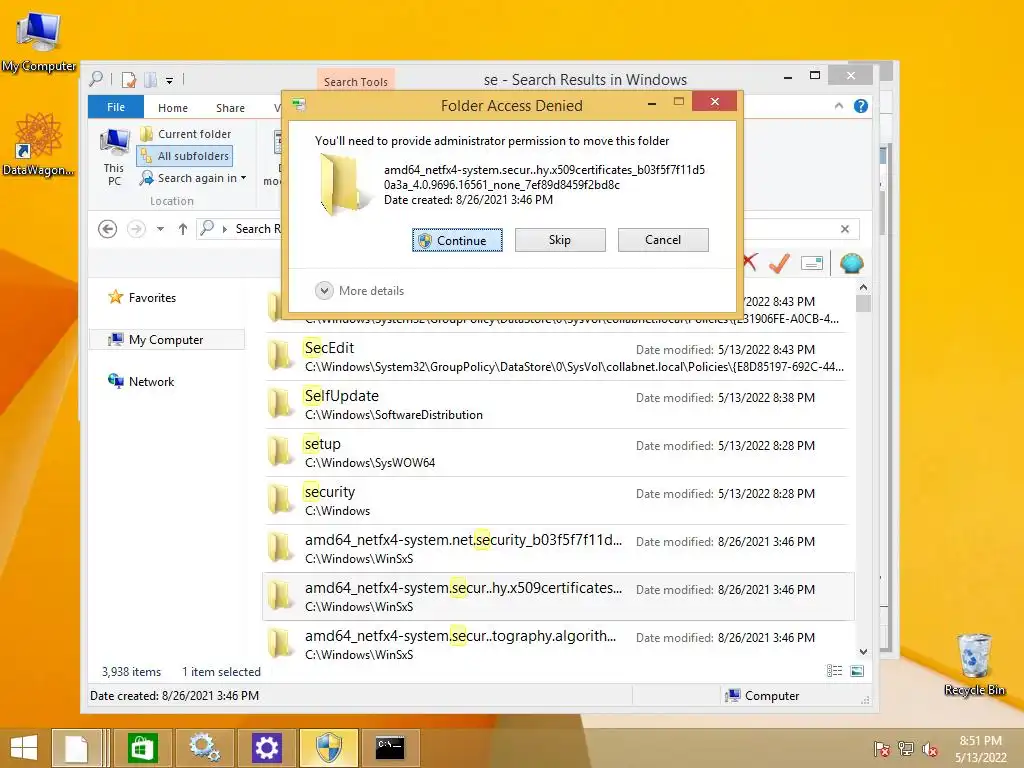Click the orange checkmark toolbar icon

[x=779, y=263]
